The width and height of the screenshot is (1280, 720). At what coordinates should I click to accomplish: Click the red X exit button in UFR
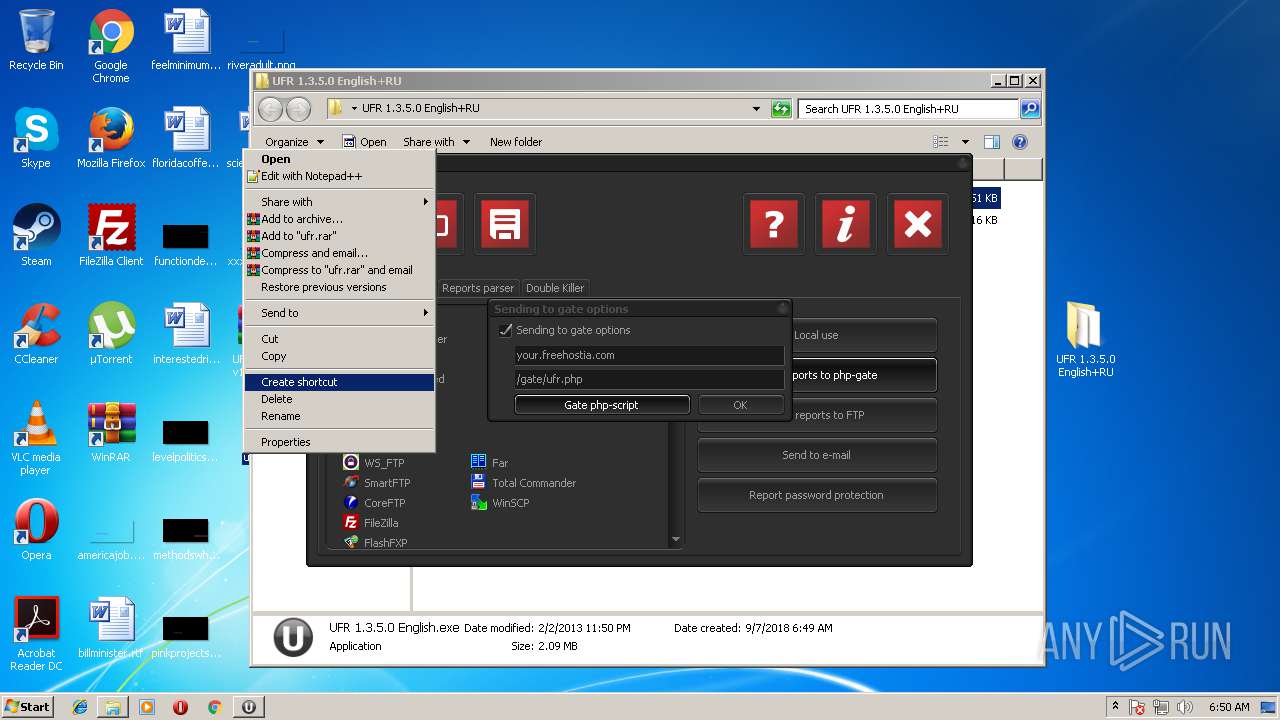917,224
